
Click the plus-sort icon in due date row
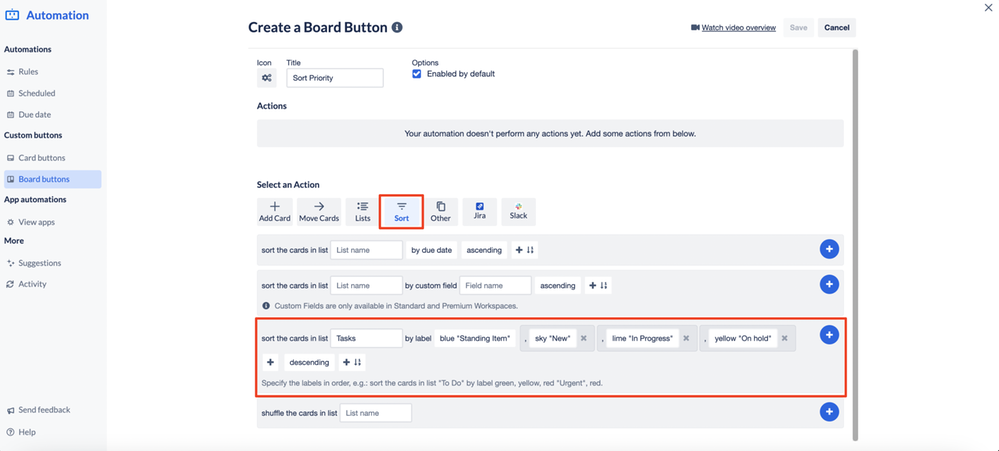click(x=524, y=250)
